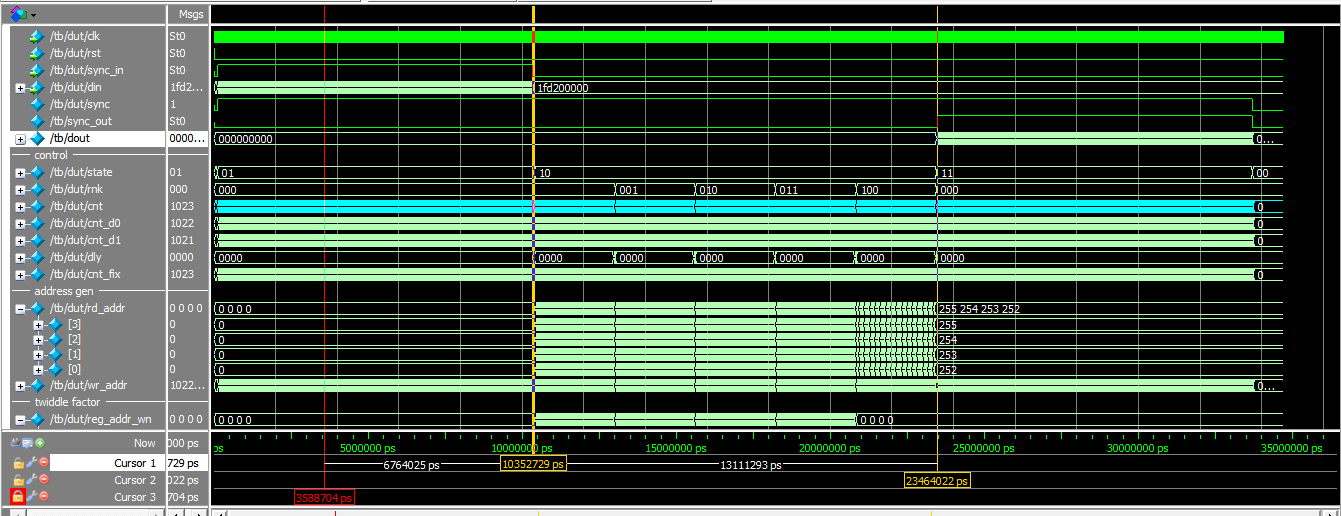Delete Cursor 1 with the red minus
Image resolution: width=1341 pixels, height=516 pixels.
tap(43, 464)
